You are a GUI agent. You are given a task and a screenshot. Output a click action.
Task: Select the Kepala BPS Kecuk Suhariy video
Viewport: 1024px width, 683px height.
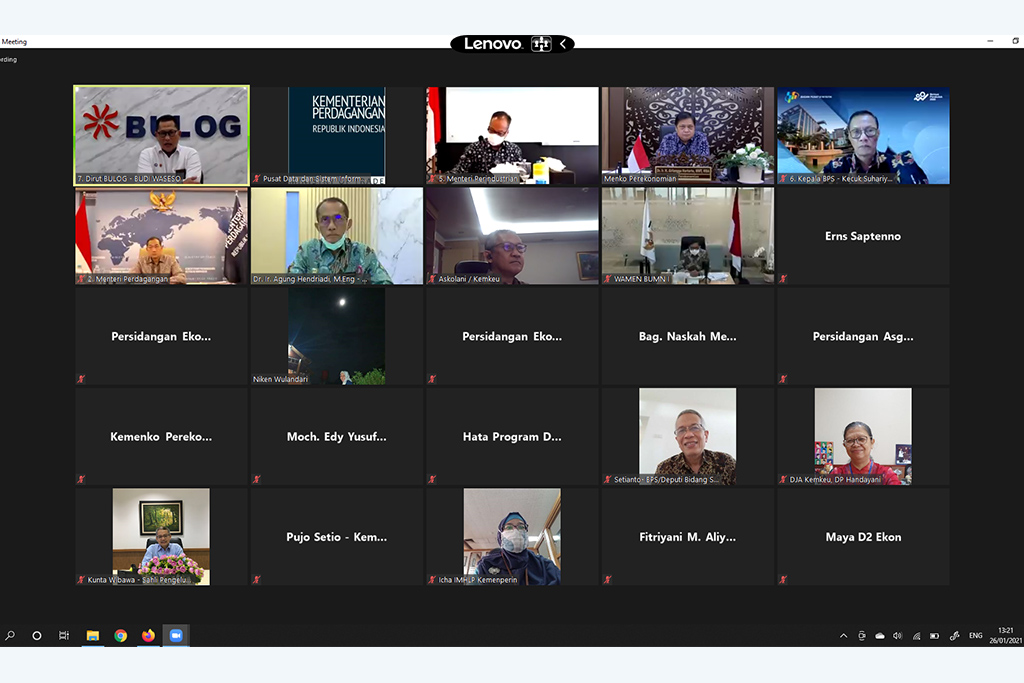coord(863,135)
